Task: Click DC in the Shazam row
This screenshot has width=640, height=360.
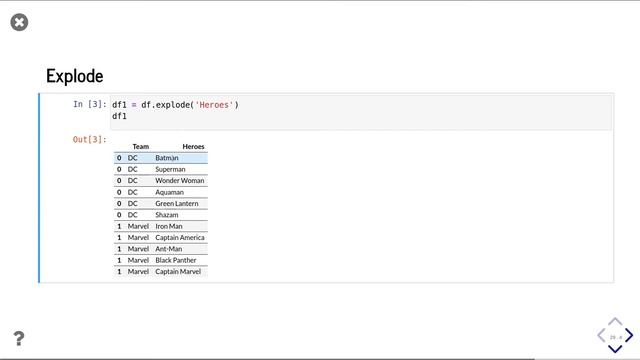Action: click(132, 215)
